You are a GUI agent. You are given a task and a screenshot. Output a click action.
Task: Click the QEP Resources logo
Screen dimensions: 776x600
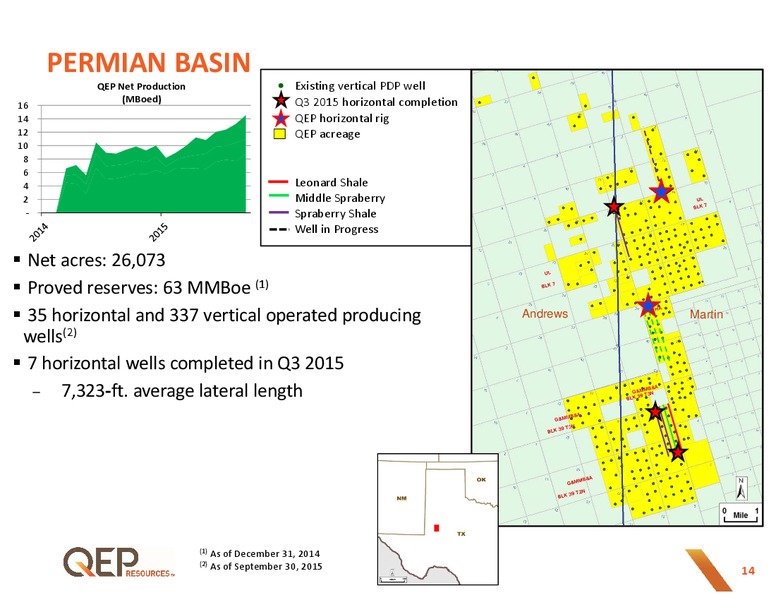pyautogui.click(x=119, y=562)
